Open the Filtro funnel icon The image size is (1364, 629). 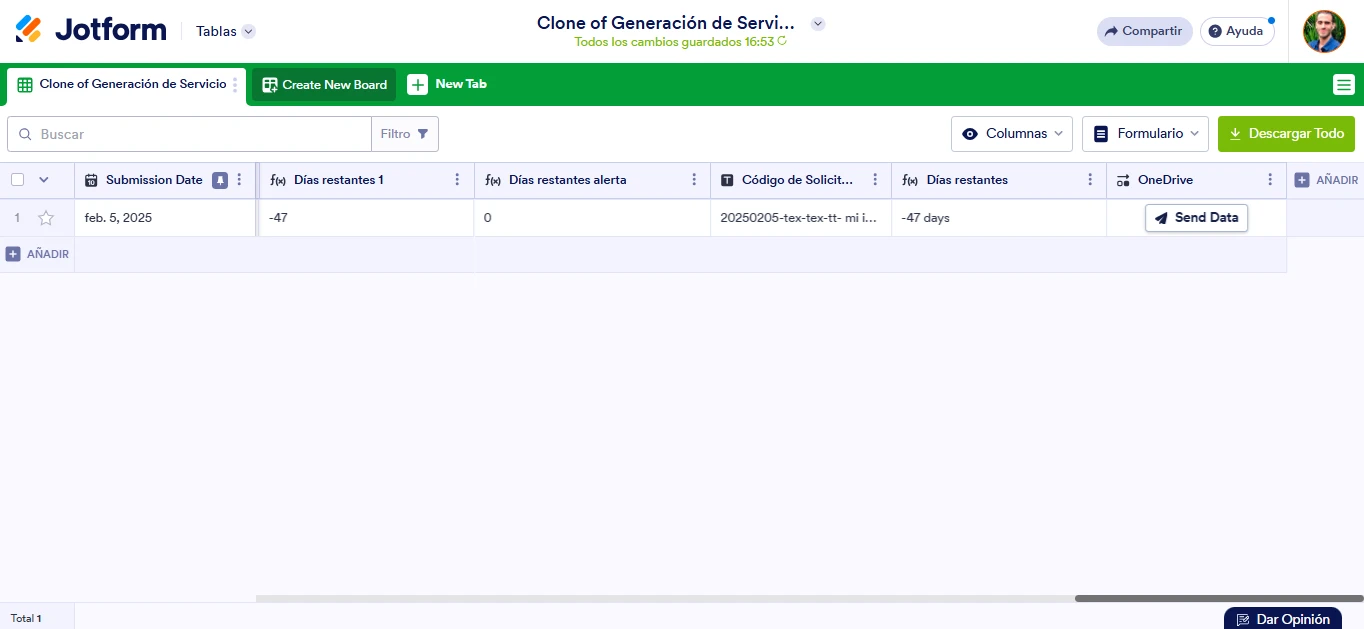(421, 133)
